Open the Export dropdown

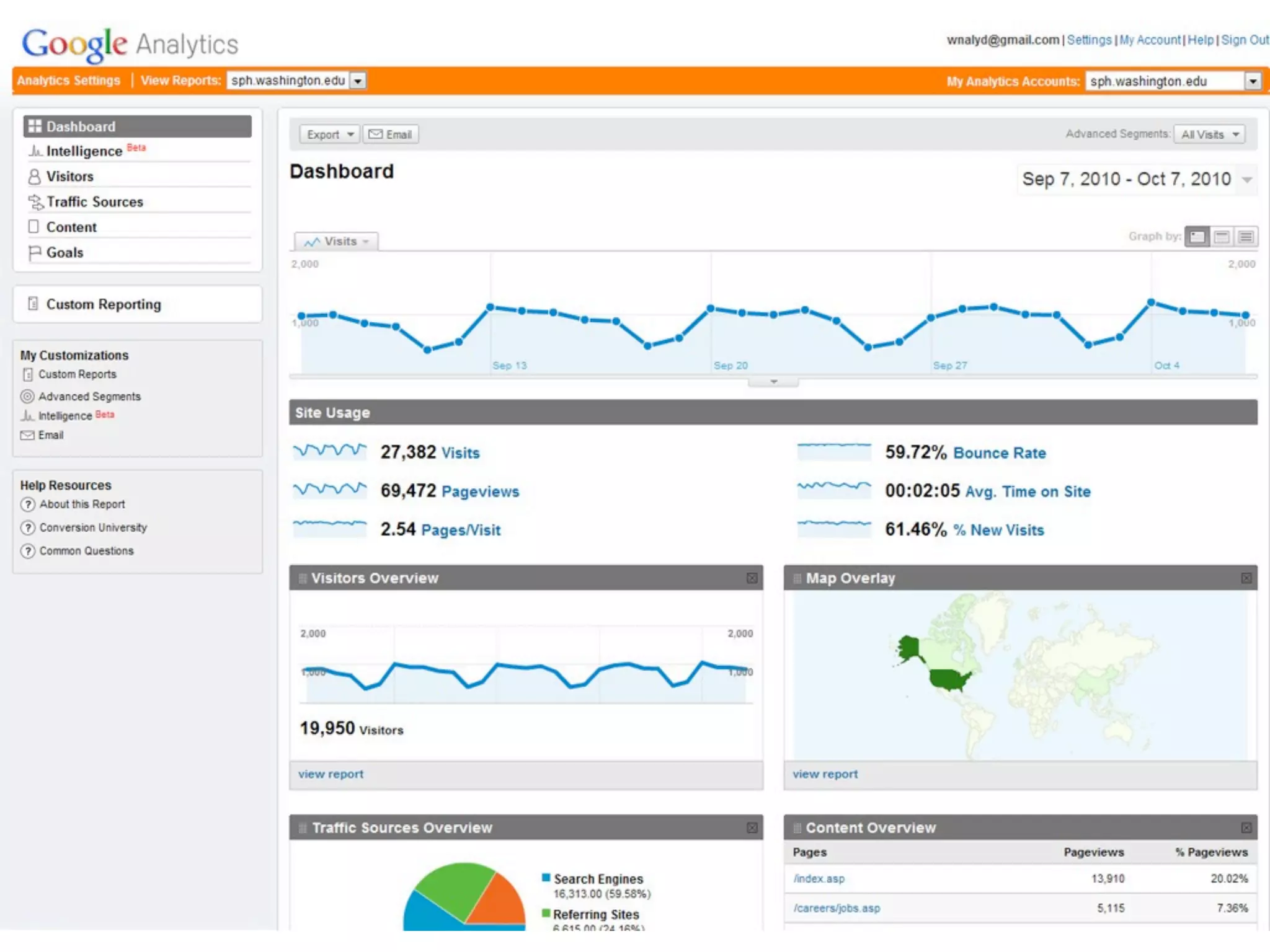pos(329,134)
